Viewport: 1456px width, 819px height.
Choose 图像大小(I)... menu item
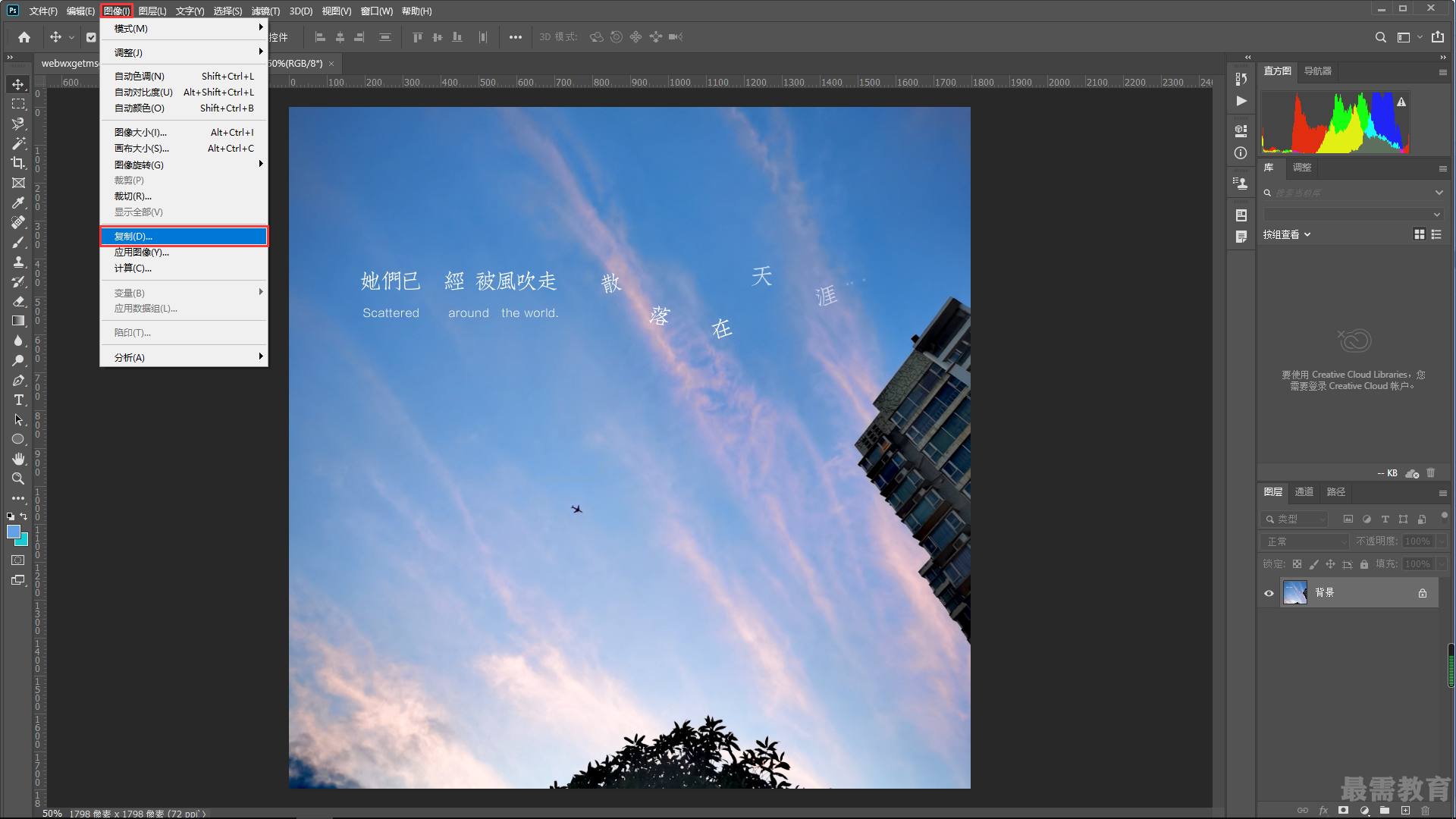click(184, 133)
